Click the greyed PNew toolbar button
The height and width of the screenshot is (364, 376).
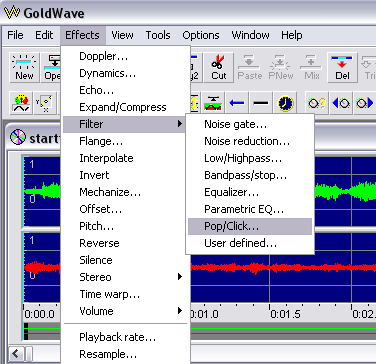tap(281, 67)
